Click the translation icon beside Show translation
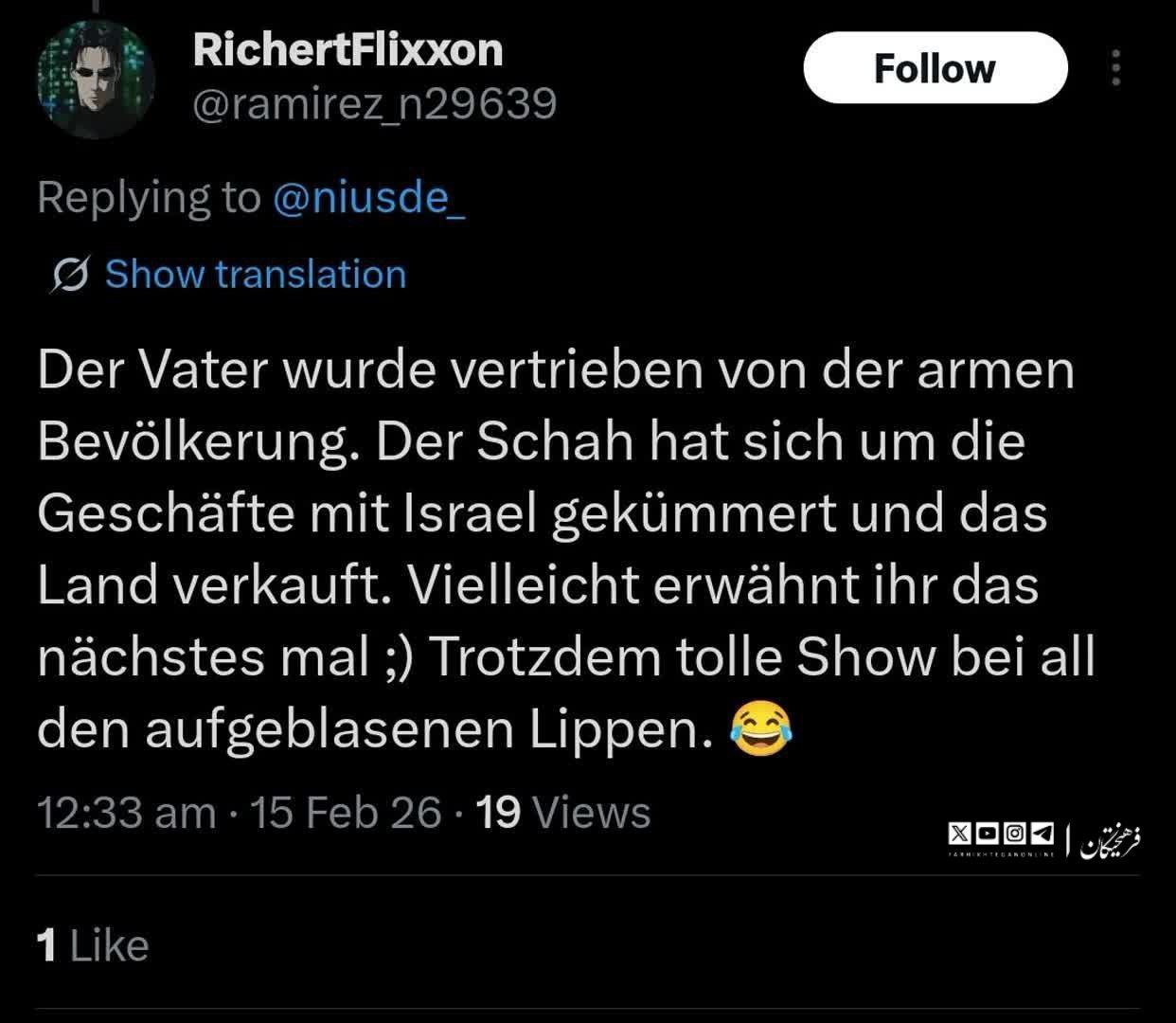The image size is (1176, 1023). (70, 275)
